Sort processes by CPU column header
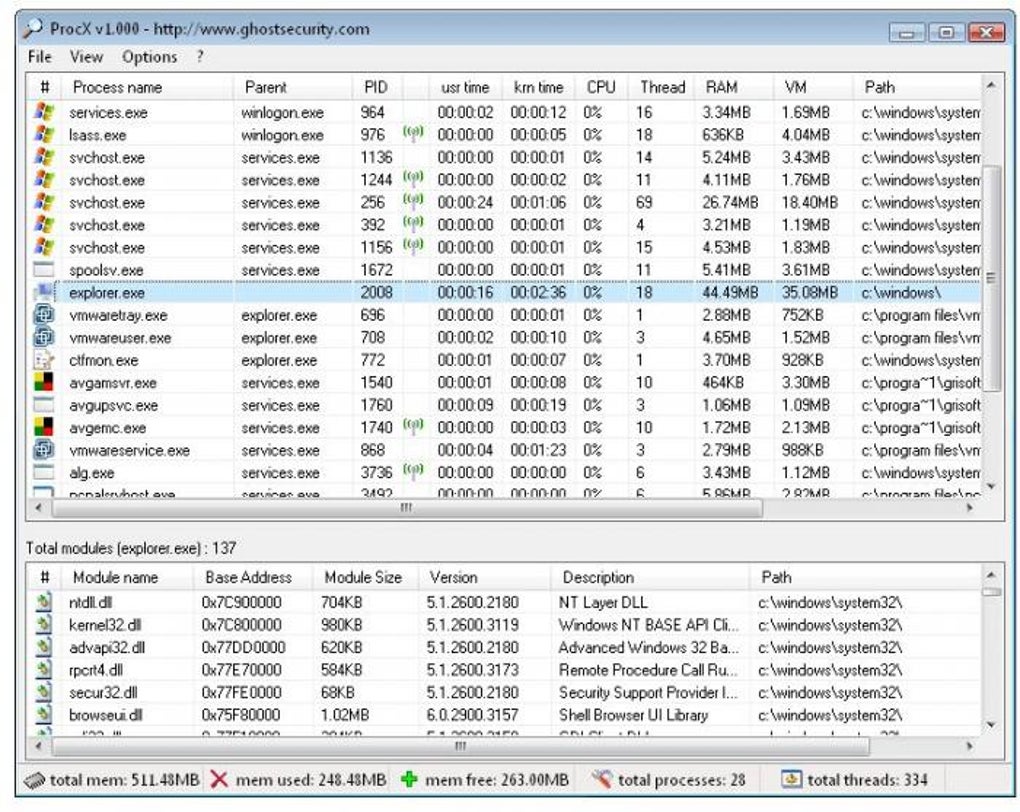This screenshot has width=1020, height=812. (x=602, y=87)
